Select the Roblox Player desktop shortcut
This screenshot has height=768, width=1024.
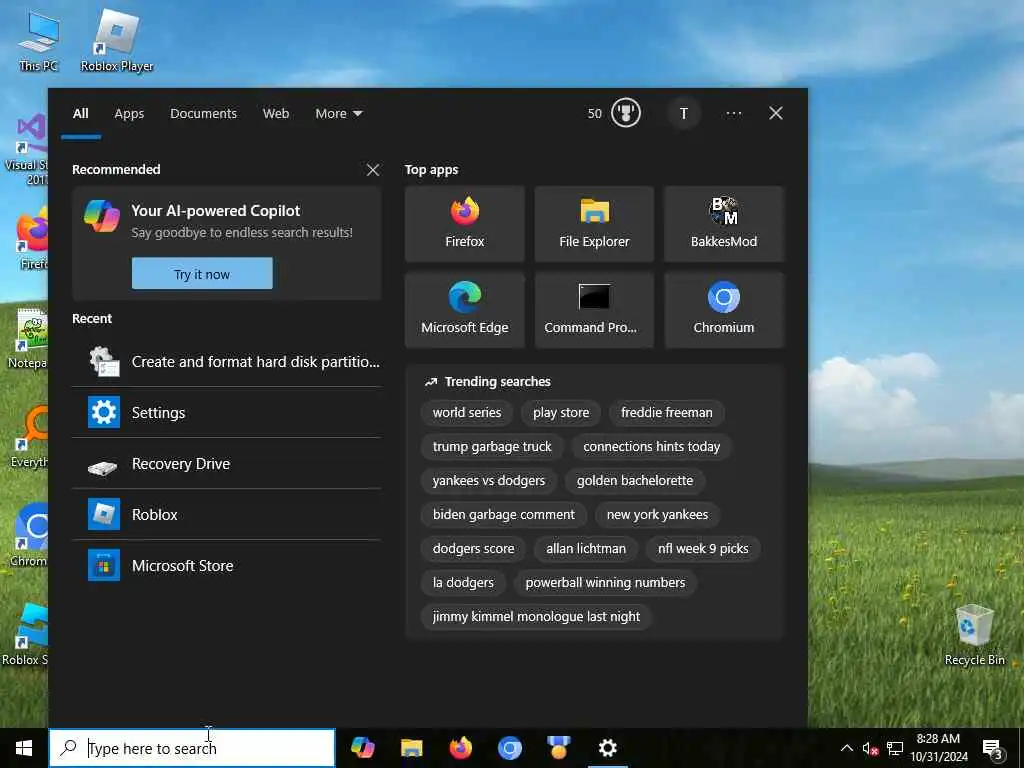point(117,40)
